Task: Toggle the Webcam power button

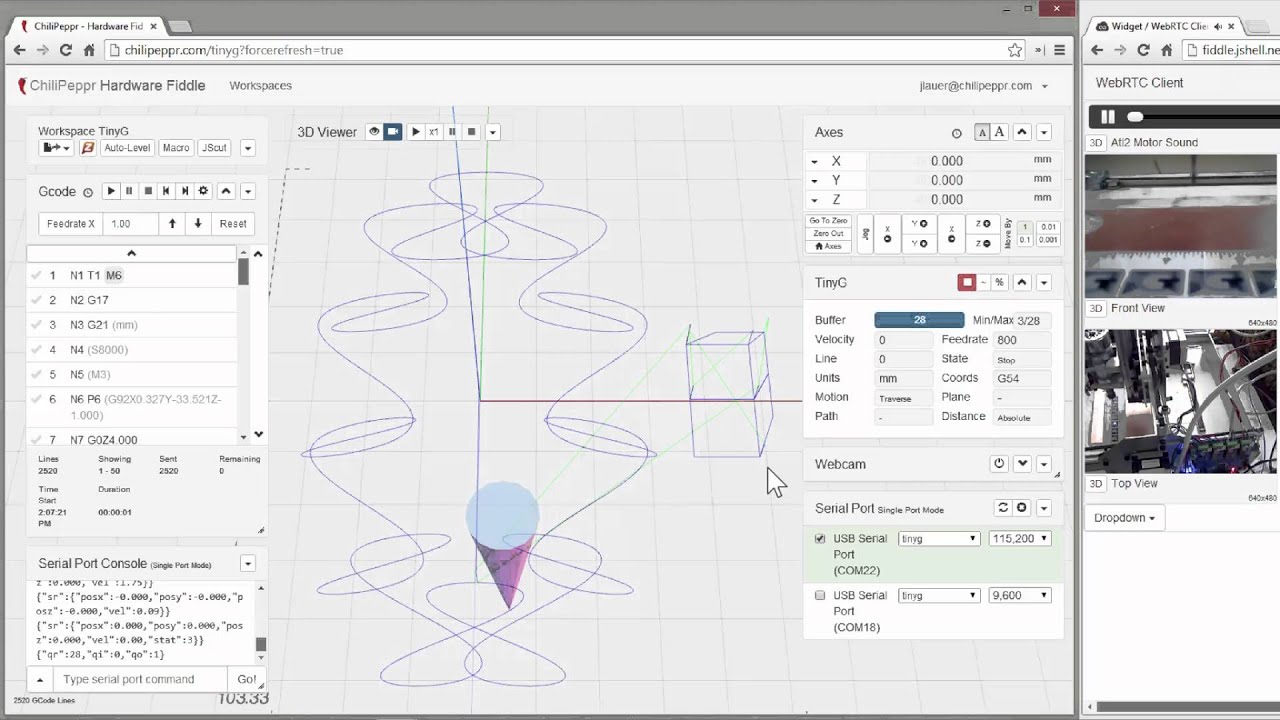Action: [998, 464]
